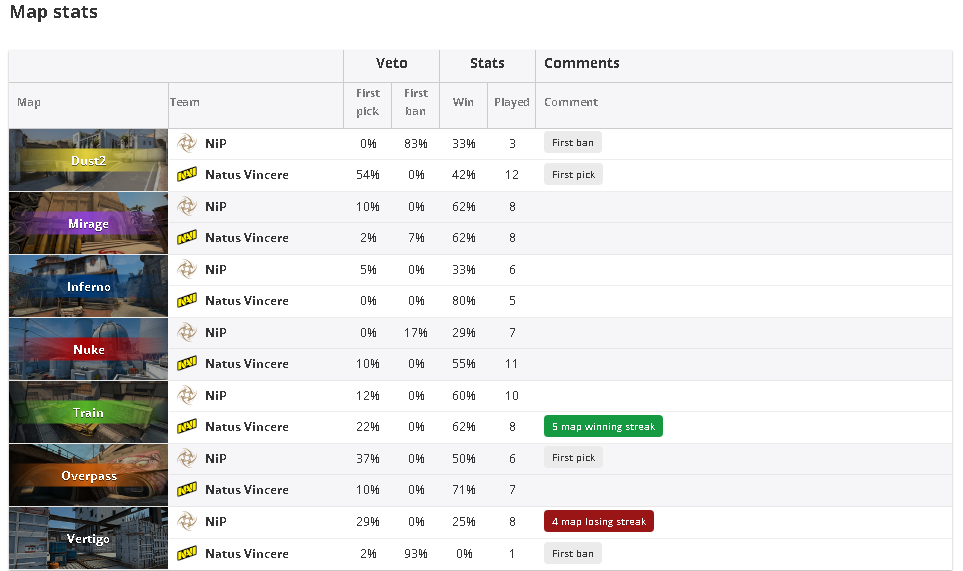Click the Natus Vincere logo in the Vertigo row
The height and width of the screenshot is (571, 963).
point(187,553)
